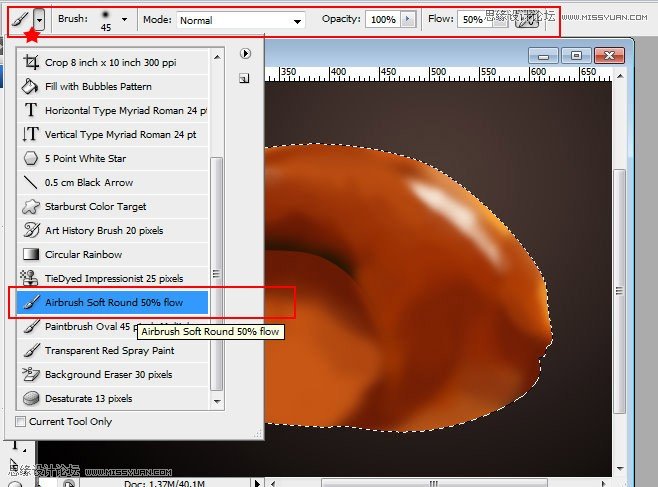Choose Transparent Red Spray Paint preset
Image resolution: width=658 pixels, height=487 pixels.
click(x=110, y=350)
